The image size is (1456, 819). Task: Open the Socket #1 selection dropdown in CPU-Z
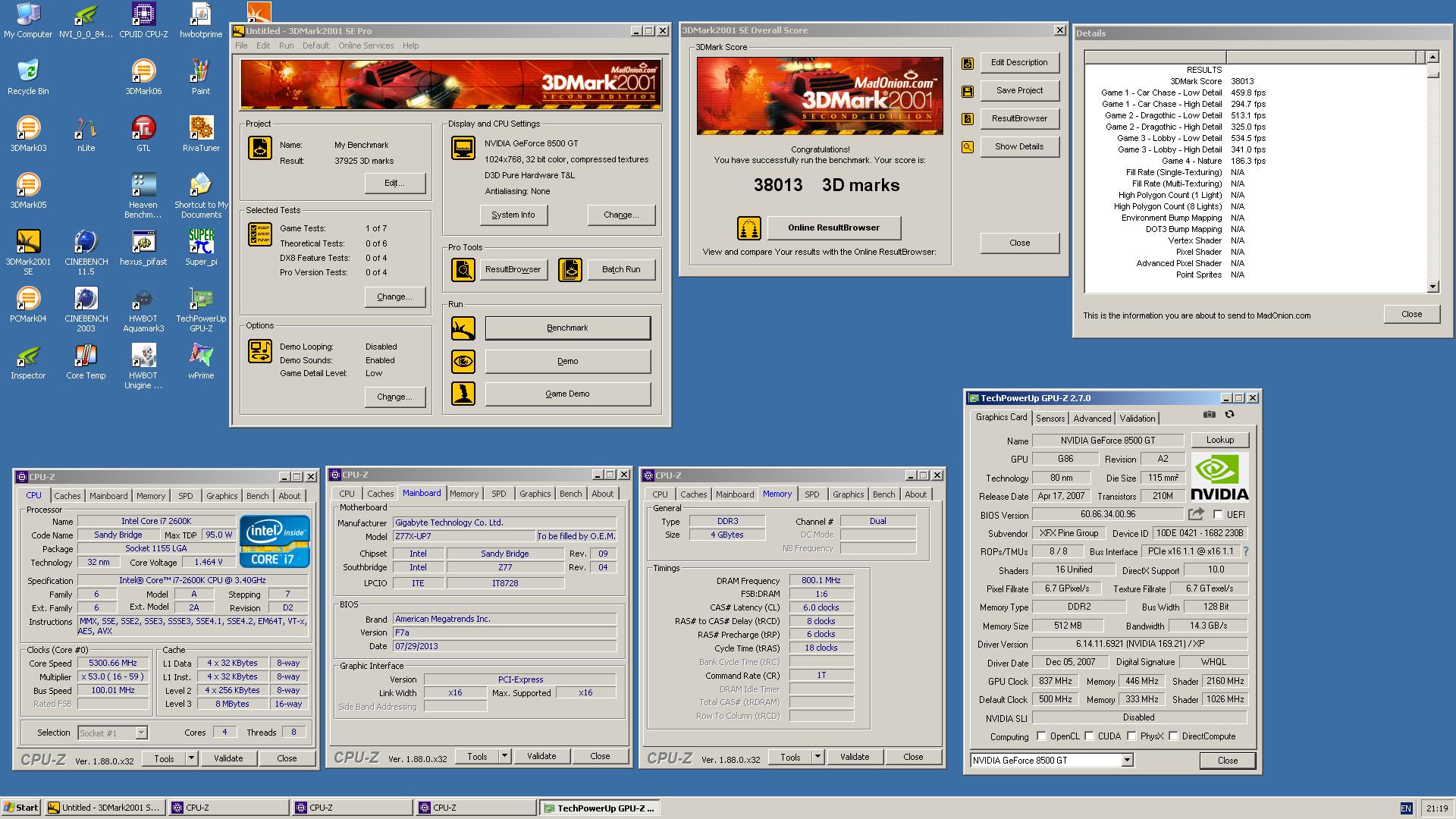(x=141, y=733)
